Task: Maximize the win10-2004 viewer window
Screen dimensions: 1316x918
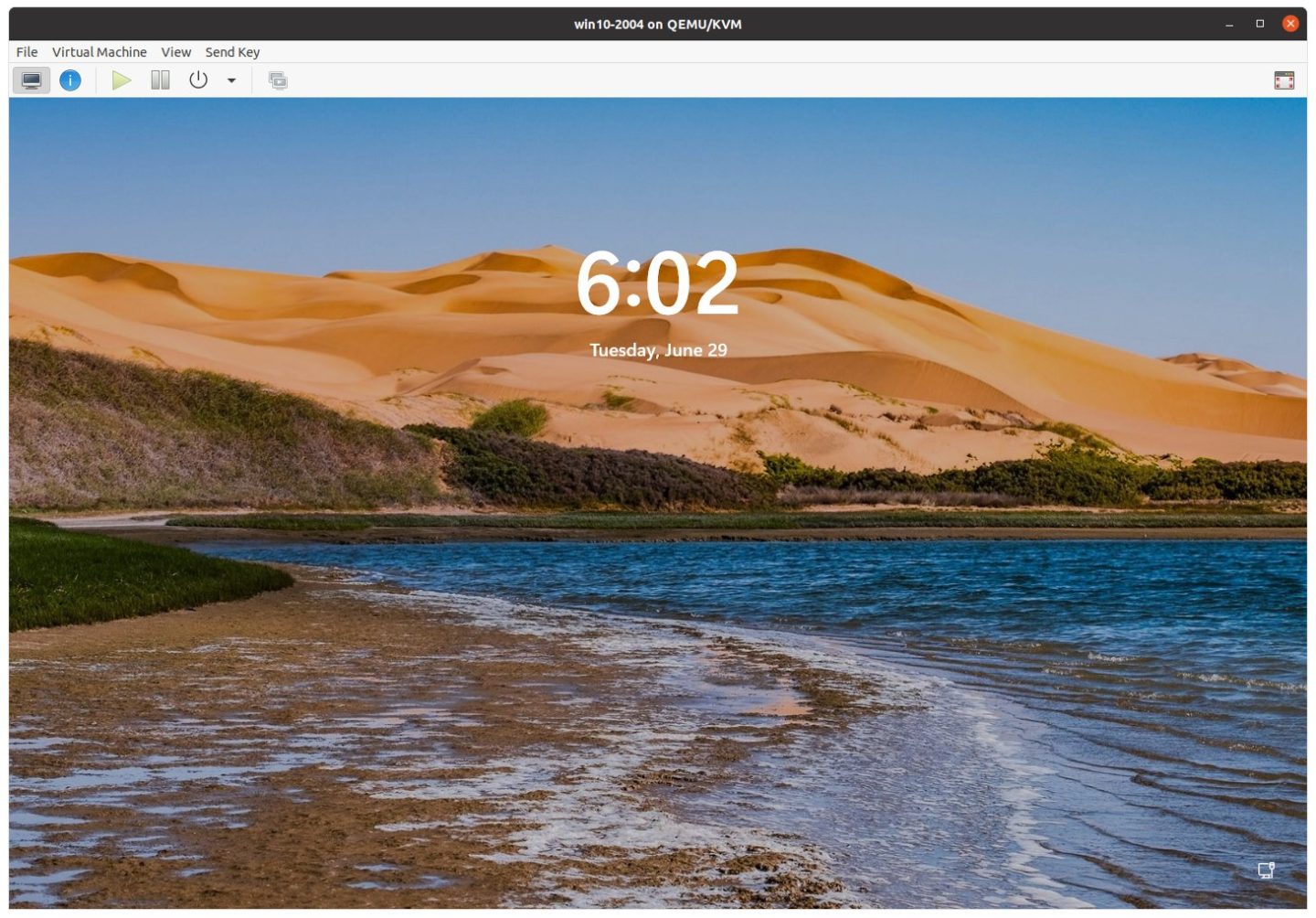Action: click(1259, 23)
